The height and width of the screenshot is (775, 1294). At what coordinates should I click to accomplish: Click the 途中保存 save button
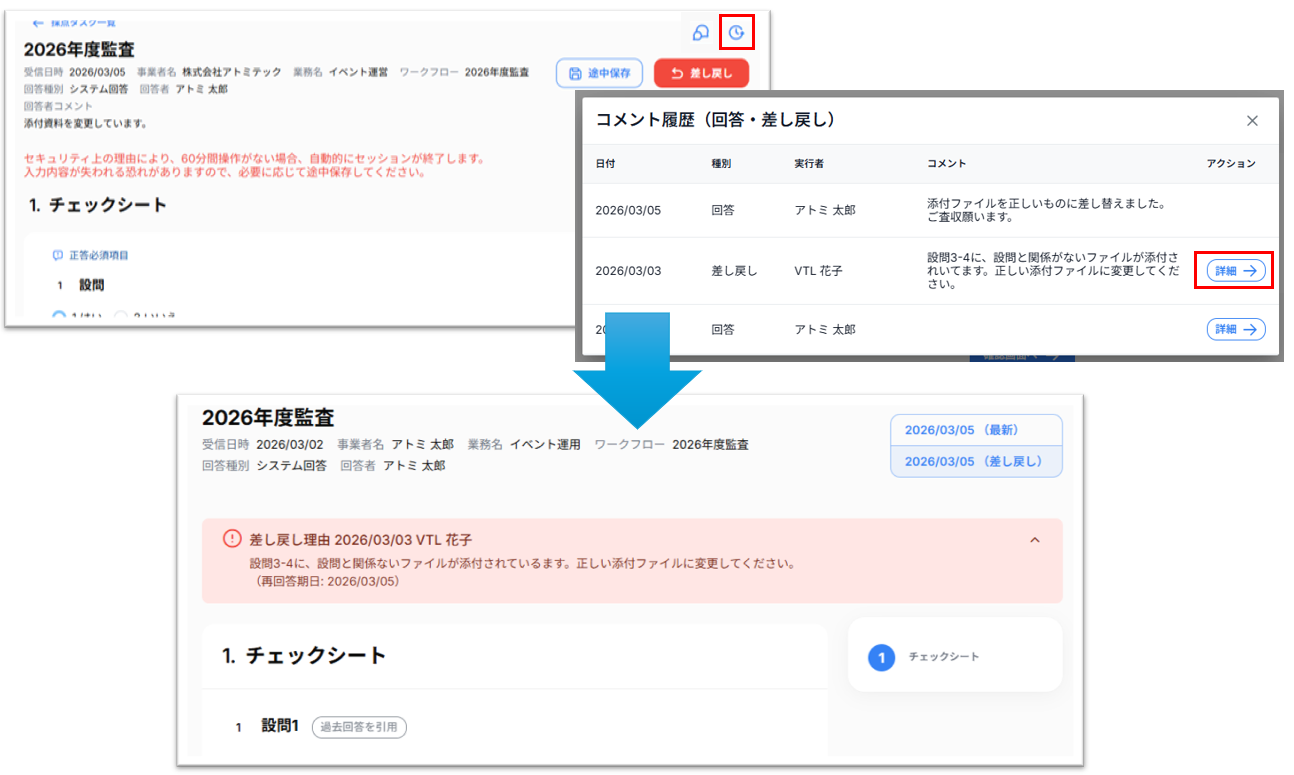tap(599, 73)
